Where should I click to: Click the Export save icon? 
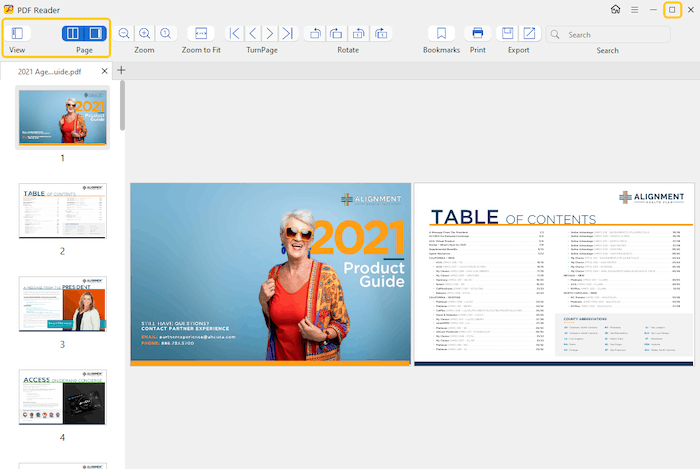tap(508, 33)
